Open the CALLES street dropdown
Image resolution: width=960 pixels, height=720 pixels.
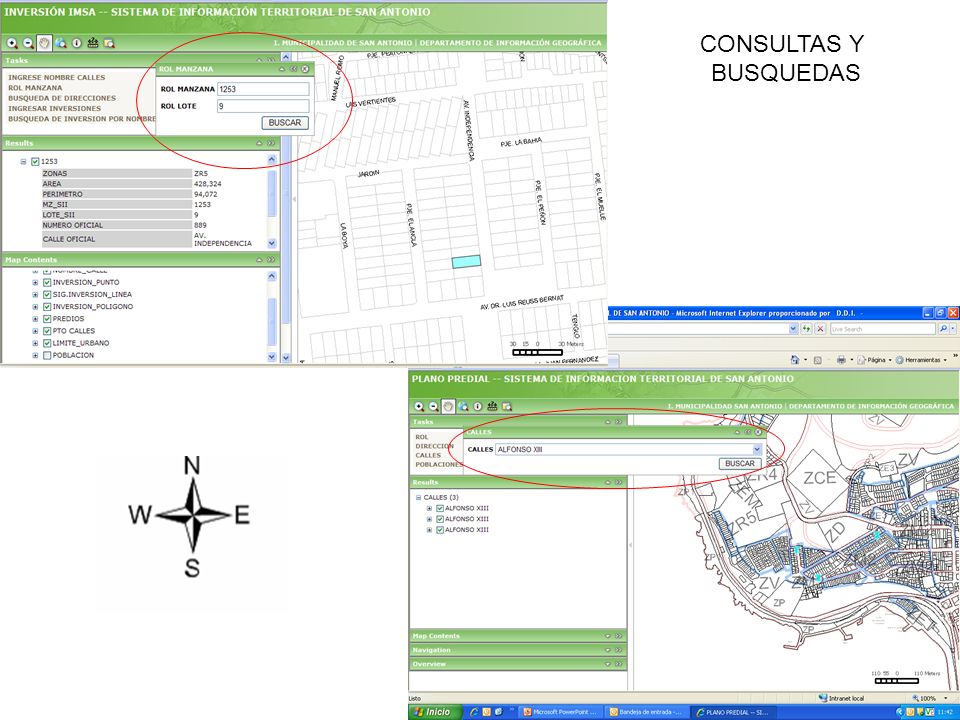click(x=757, y=449)
